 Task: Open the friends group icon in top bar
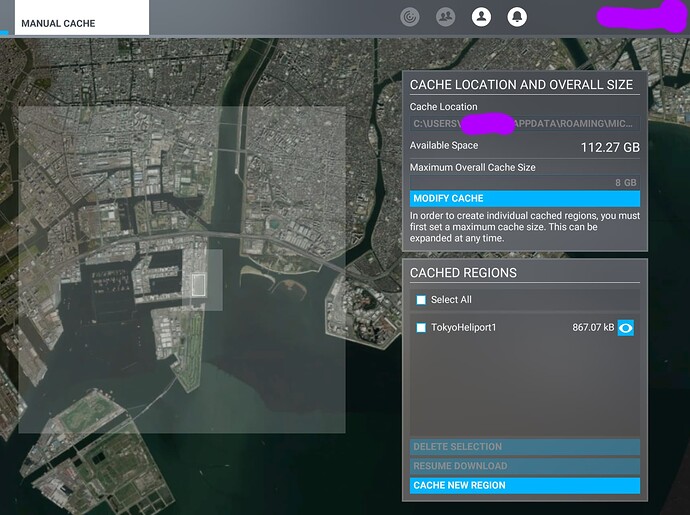coord(445,17)
